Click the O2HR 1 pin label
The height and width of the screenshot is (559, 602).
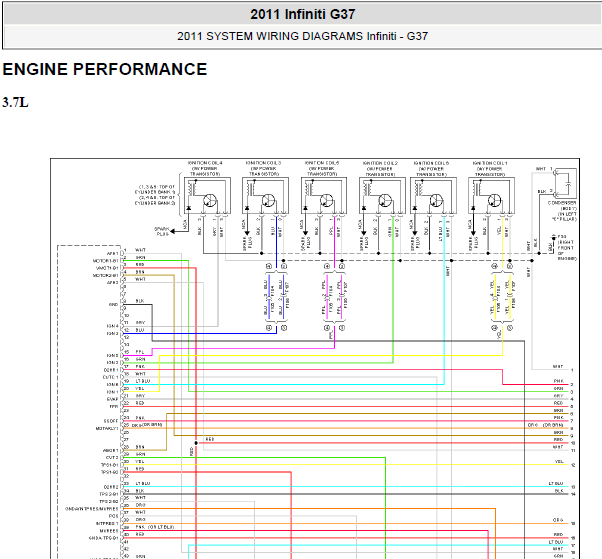[111, 370]
